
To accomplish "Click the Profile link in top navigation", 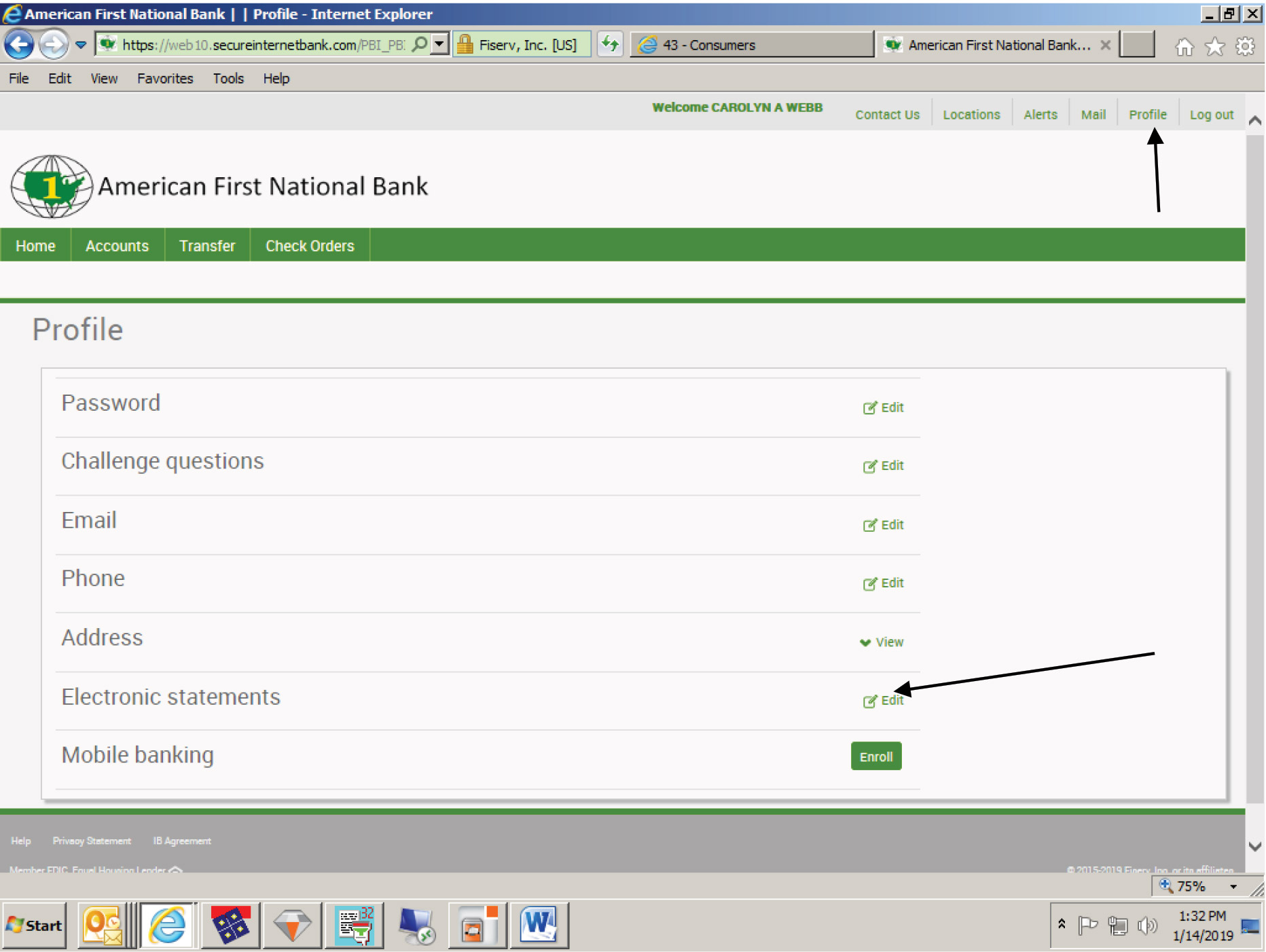I will [x=1148, y=115].
